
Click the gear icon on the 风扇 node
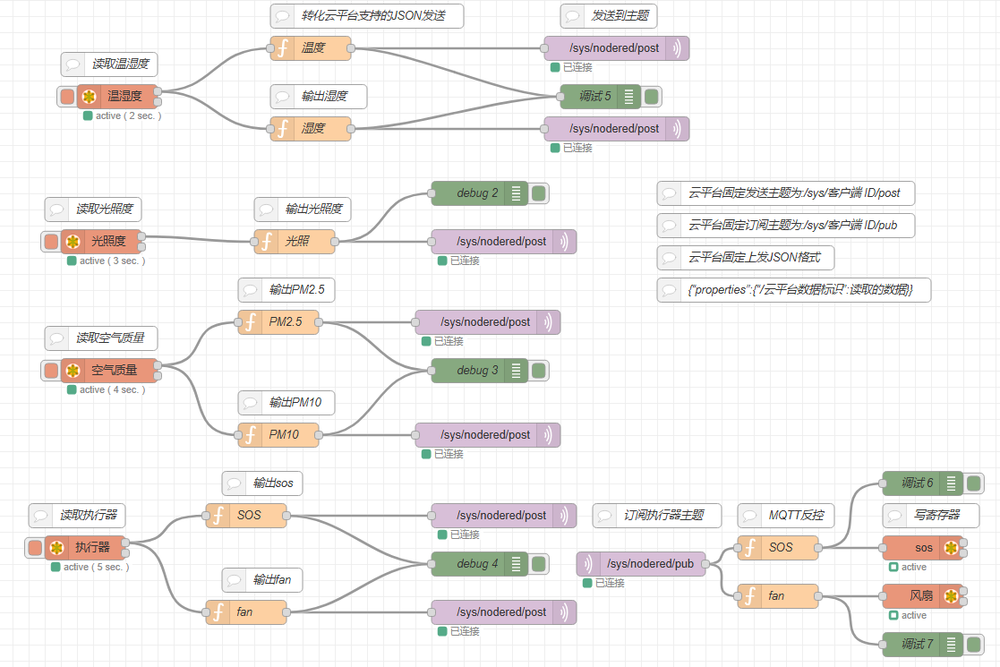pyautogui.click(x=950, y=597)
